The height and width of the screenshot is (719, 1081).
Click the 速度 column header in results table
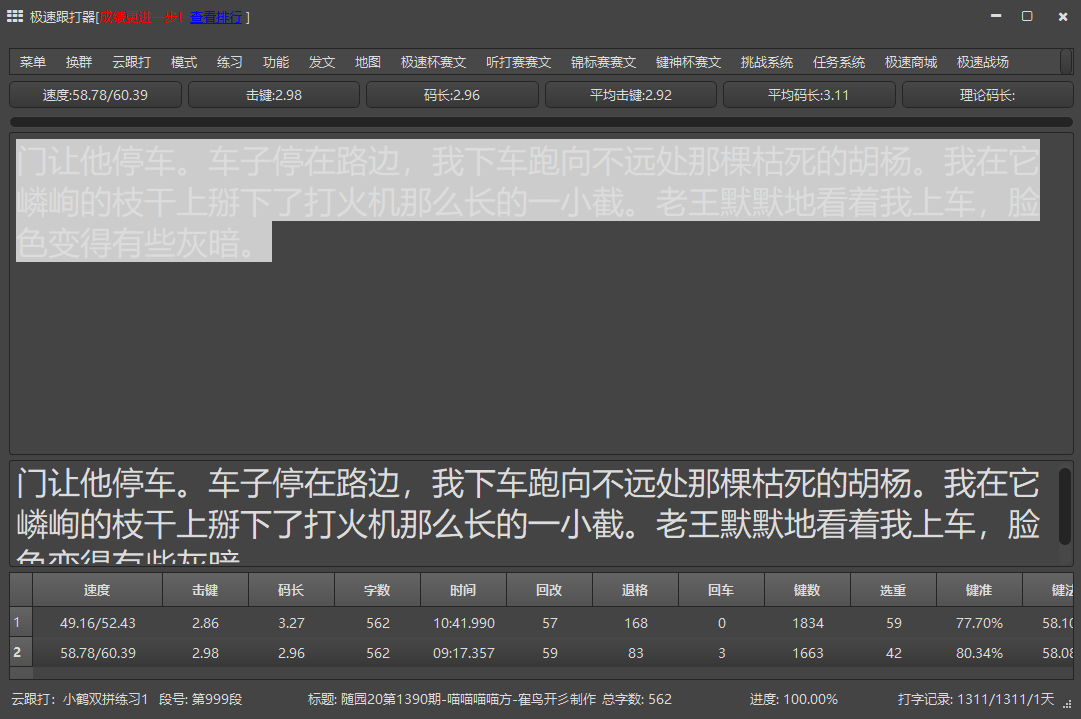pyautogui.click(x=97, y=590)
